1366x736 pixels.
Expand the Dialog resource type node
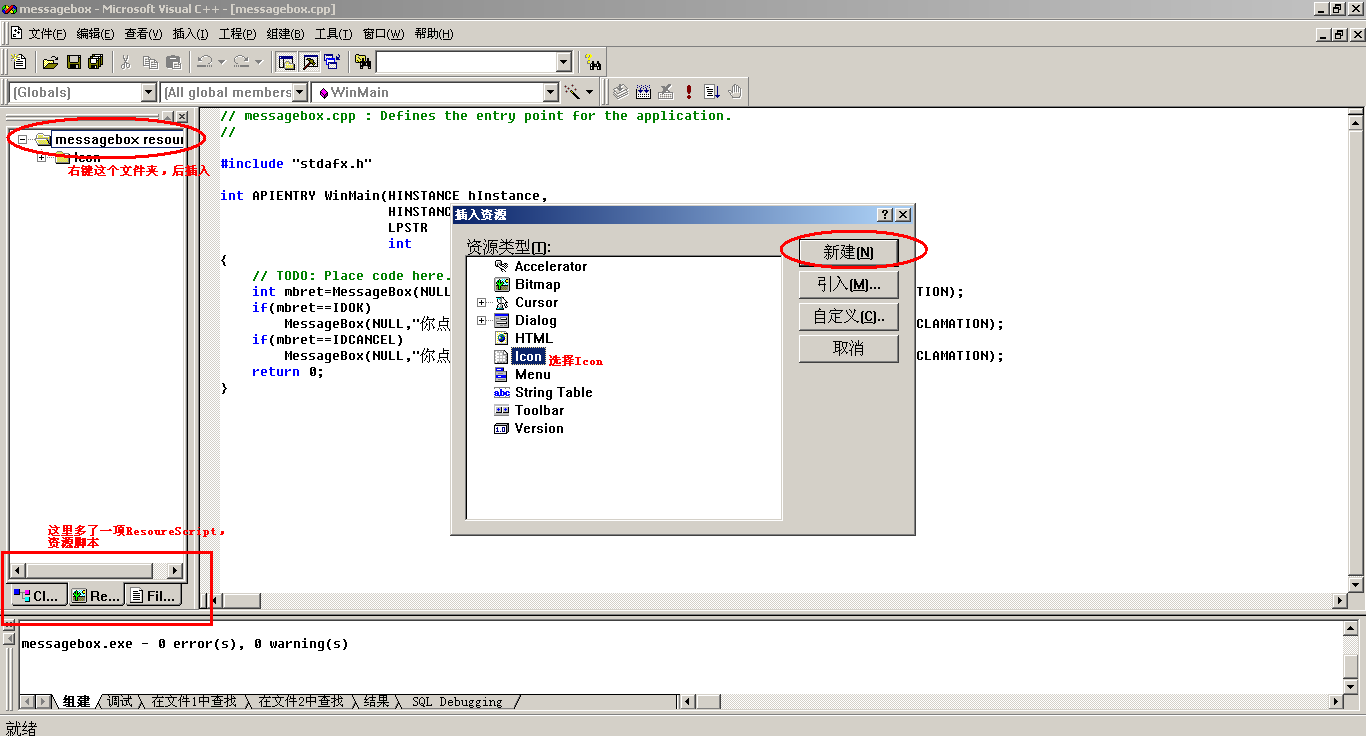(482, 320)
